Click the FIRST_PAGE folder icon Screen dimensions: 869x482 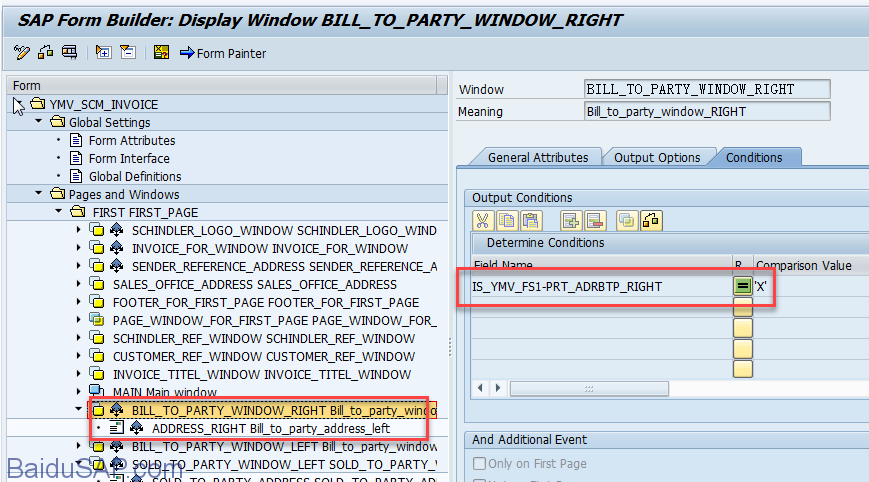78,212
